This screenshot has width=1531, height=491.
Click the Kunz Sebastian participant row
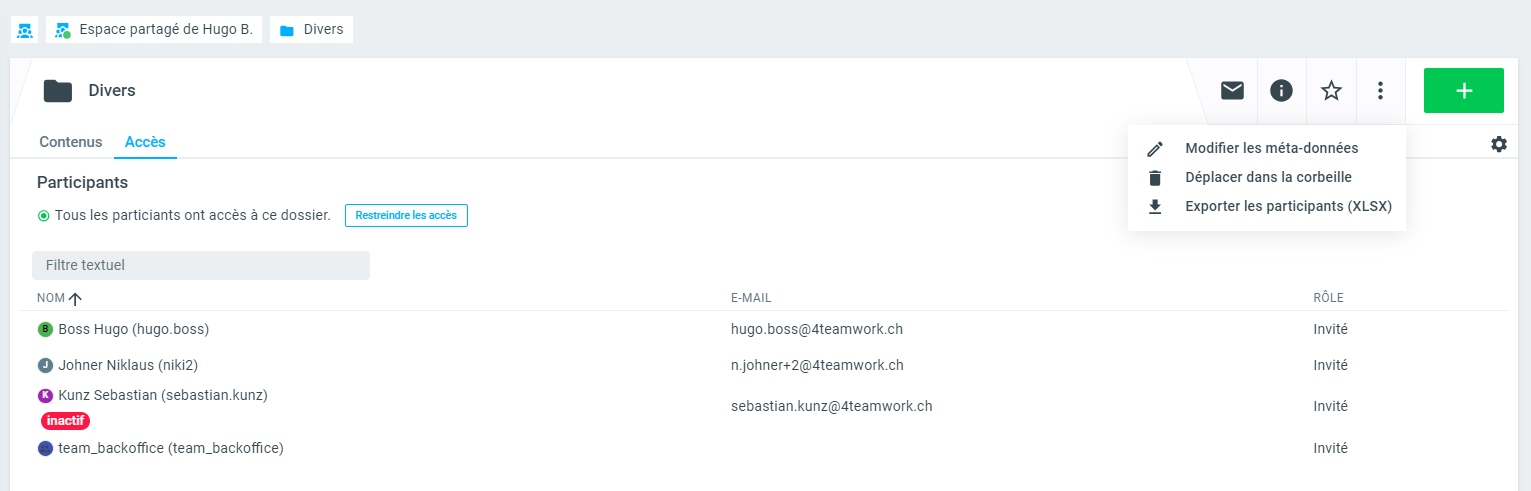[163, 395]
